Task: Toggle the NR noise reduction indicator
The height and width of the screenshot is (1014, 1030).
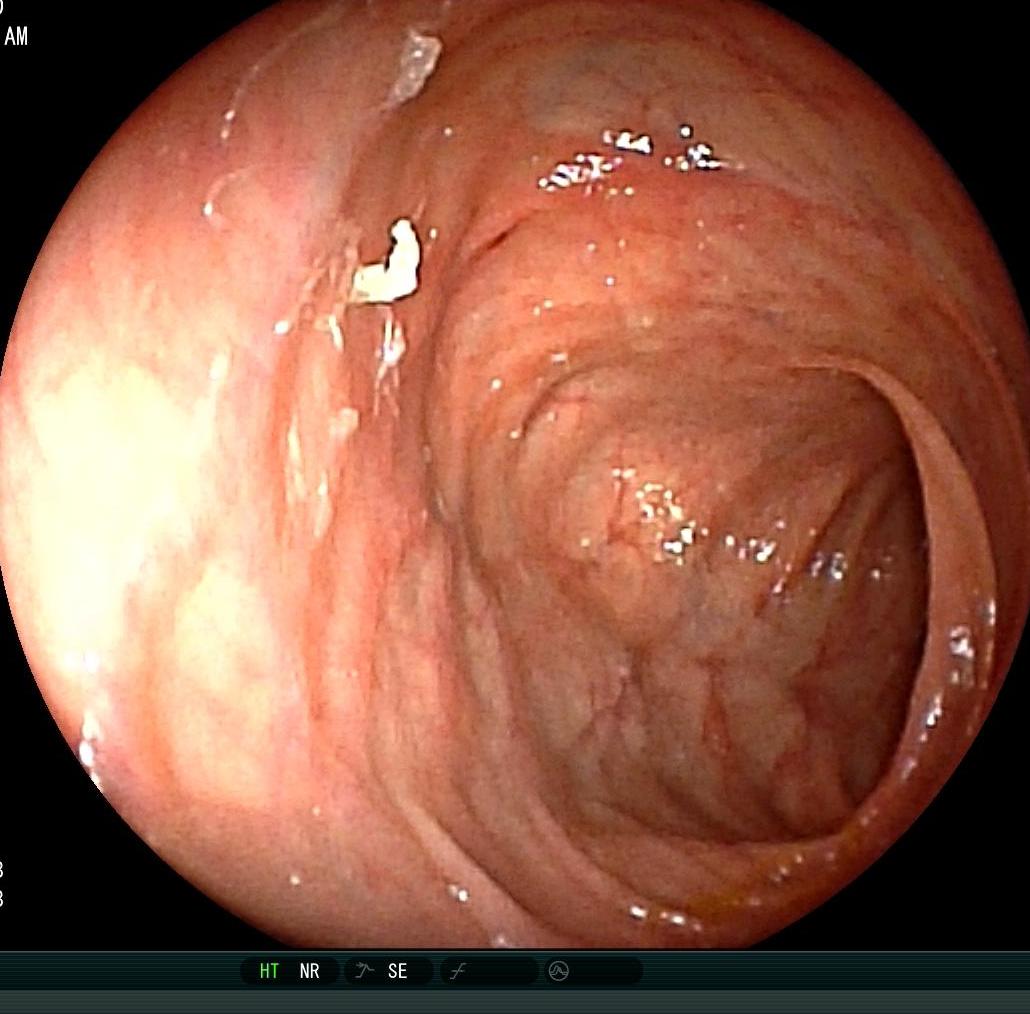Action: [x=309, y=971]
